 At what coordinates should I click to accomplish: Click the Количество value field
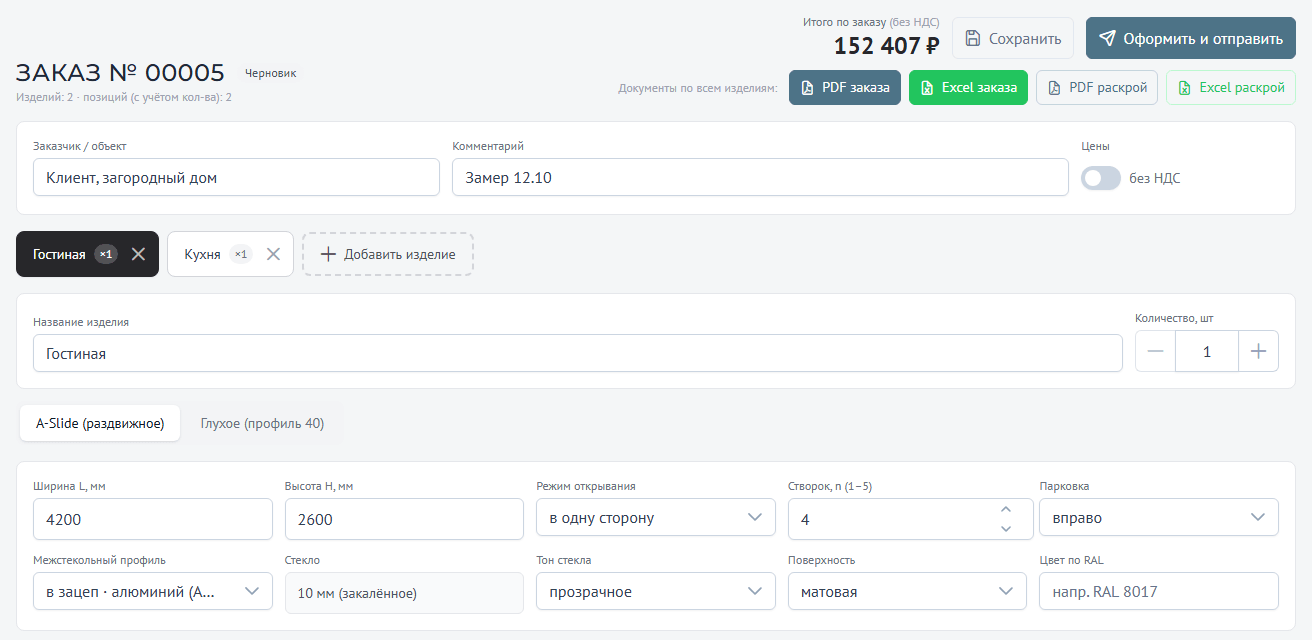[x=1207, y=351]
